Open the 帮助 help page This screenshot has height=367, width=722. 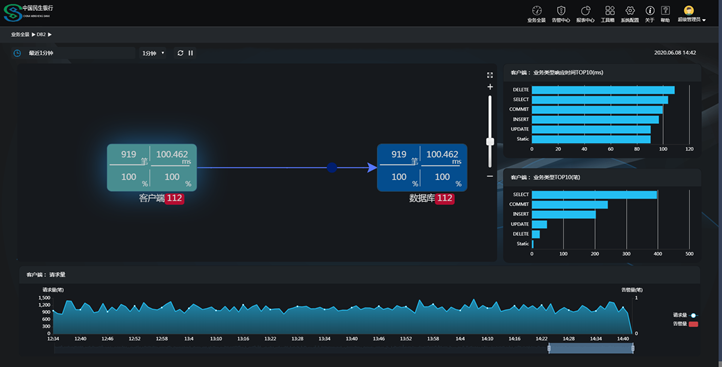click(665, 14)
